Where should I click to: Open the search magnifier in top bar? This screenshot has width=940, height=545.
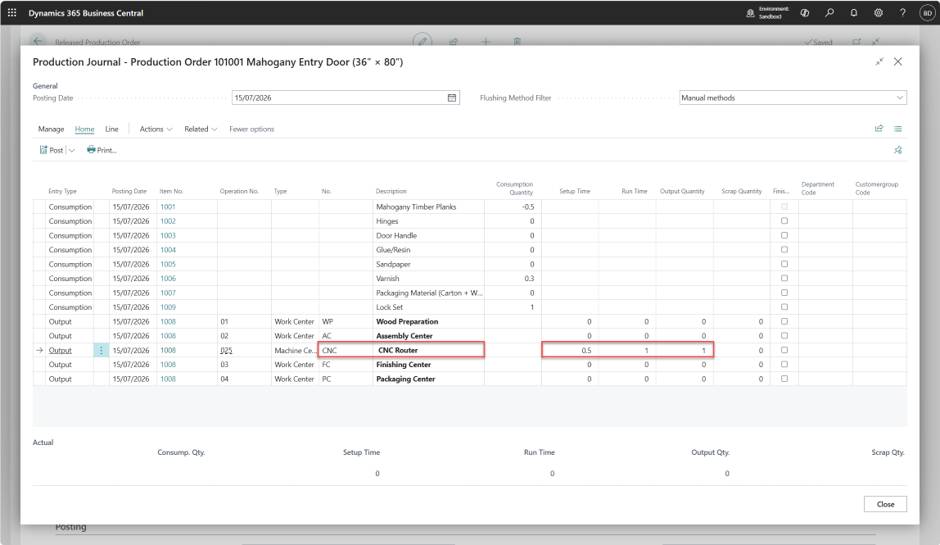pos(829,13)
